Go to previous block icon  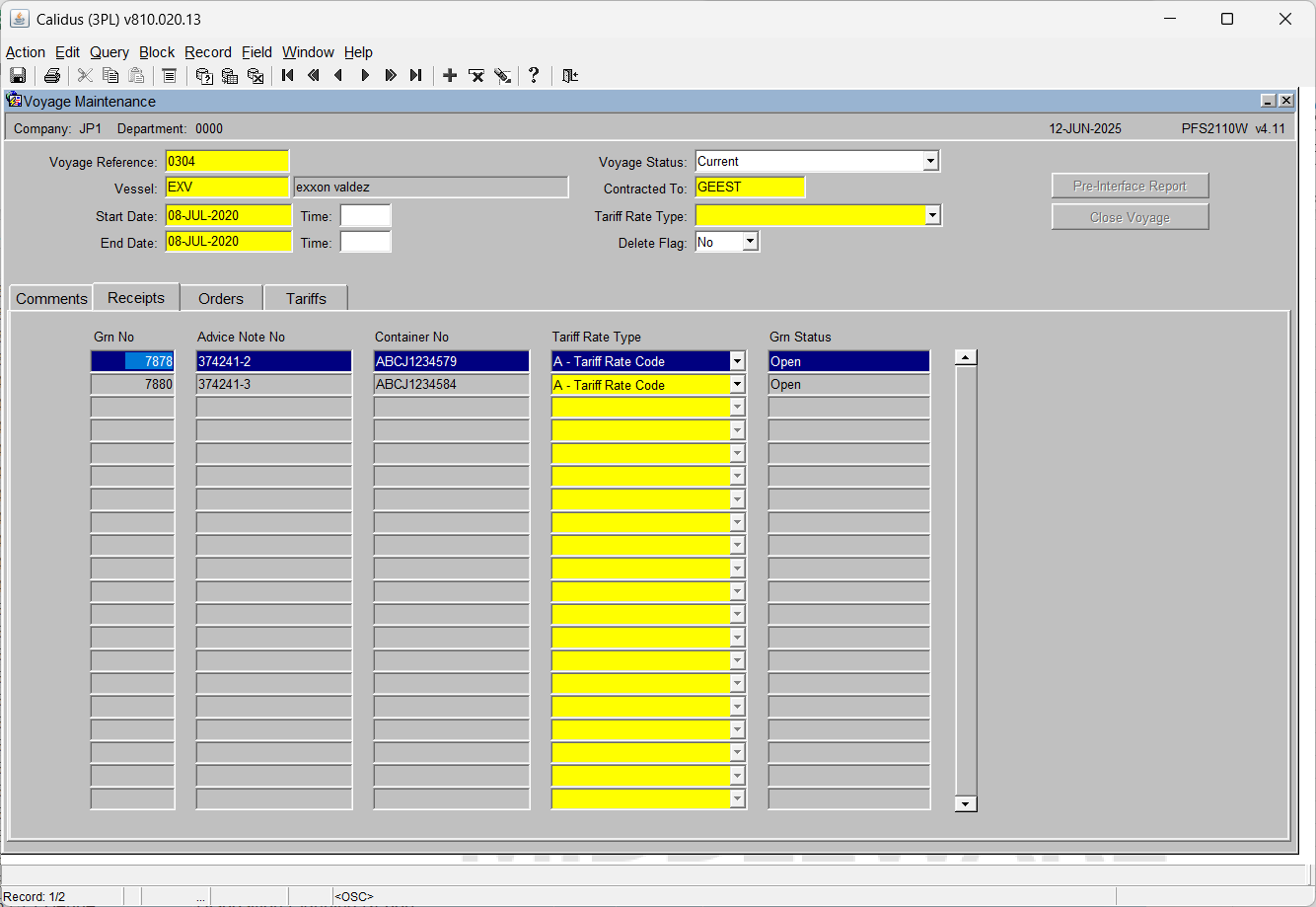pyautogui.click(x=314, y=76)
